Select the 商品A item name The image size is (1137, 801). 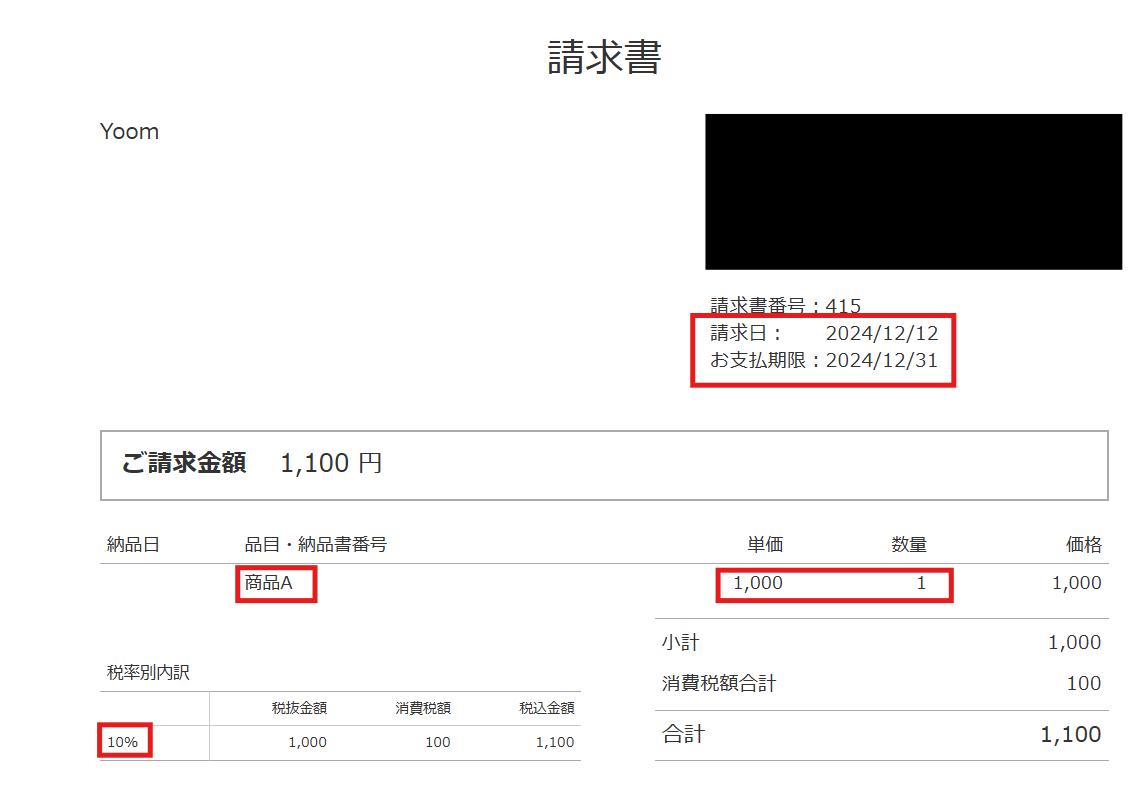click(268, 583)
